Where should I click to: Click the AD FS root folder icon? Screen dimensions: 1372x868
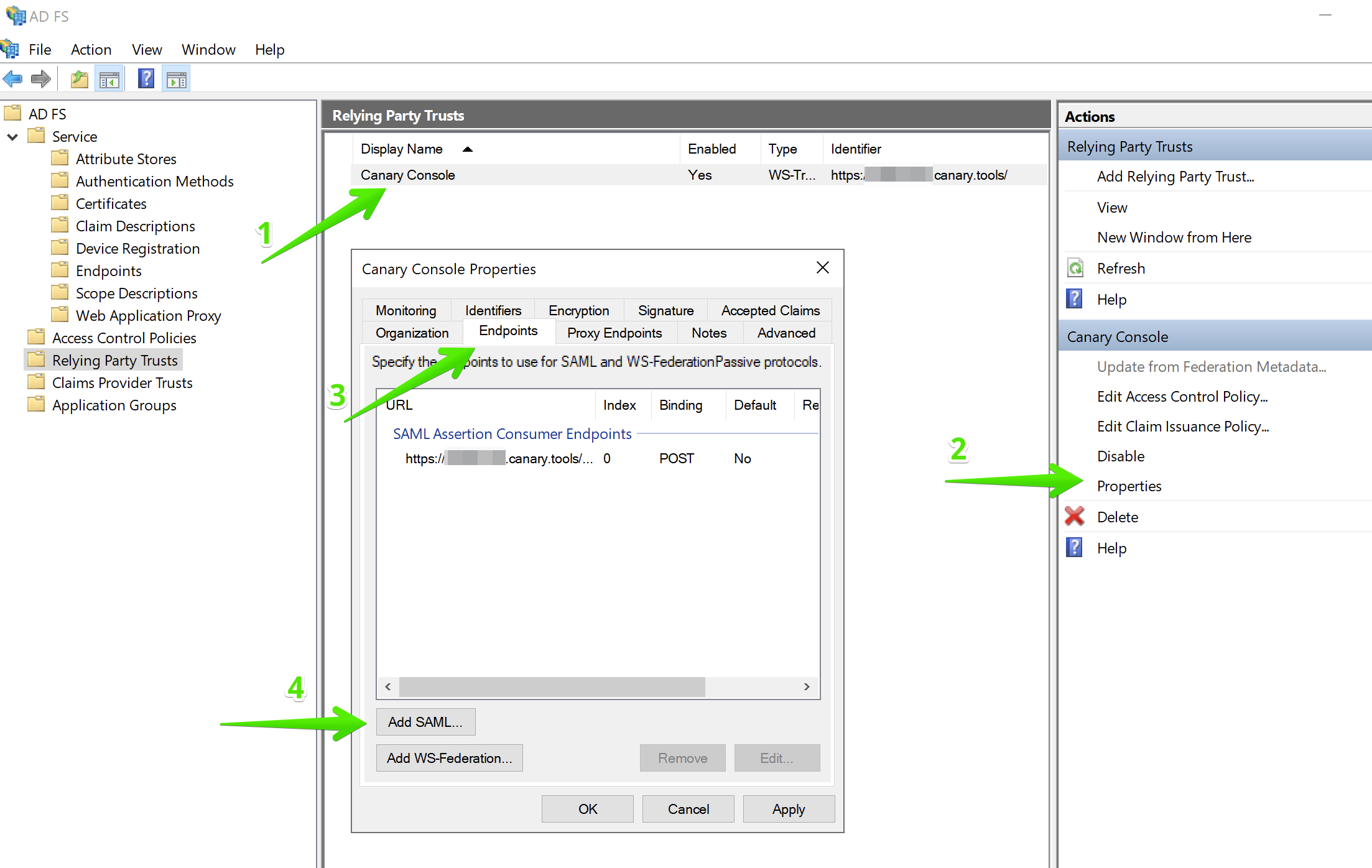[x=13, y=113]
